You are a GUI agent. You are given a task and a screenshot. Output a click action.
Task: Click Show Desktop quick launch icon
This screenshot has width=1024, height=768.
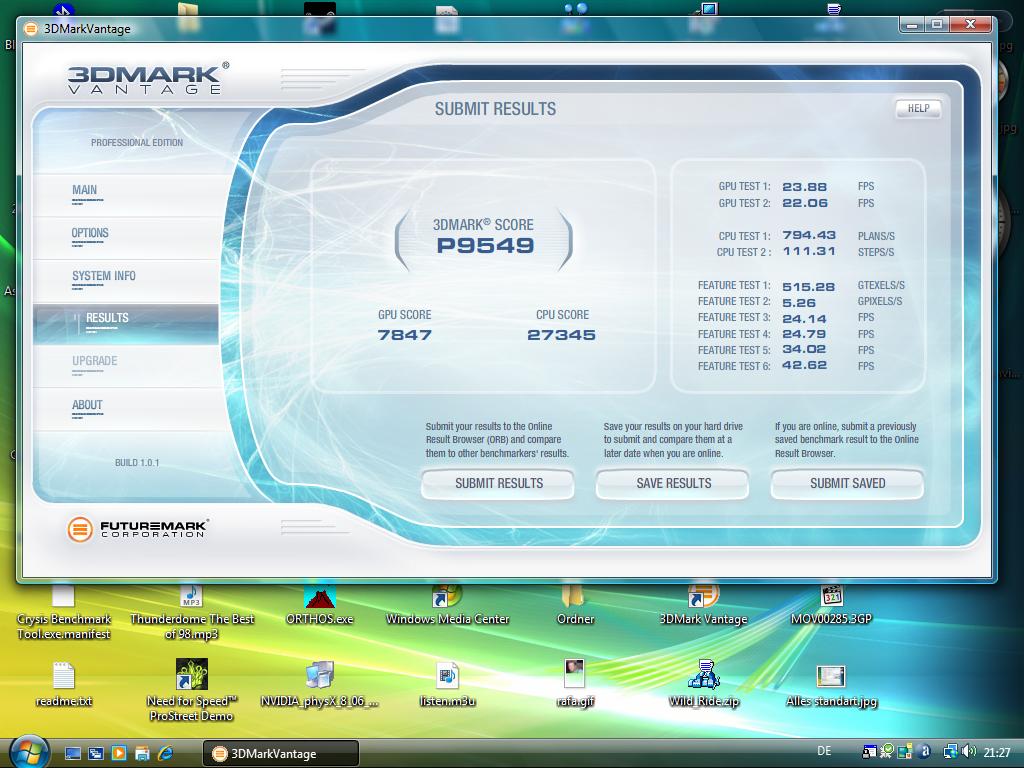(72, 754)
